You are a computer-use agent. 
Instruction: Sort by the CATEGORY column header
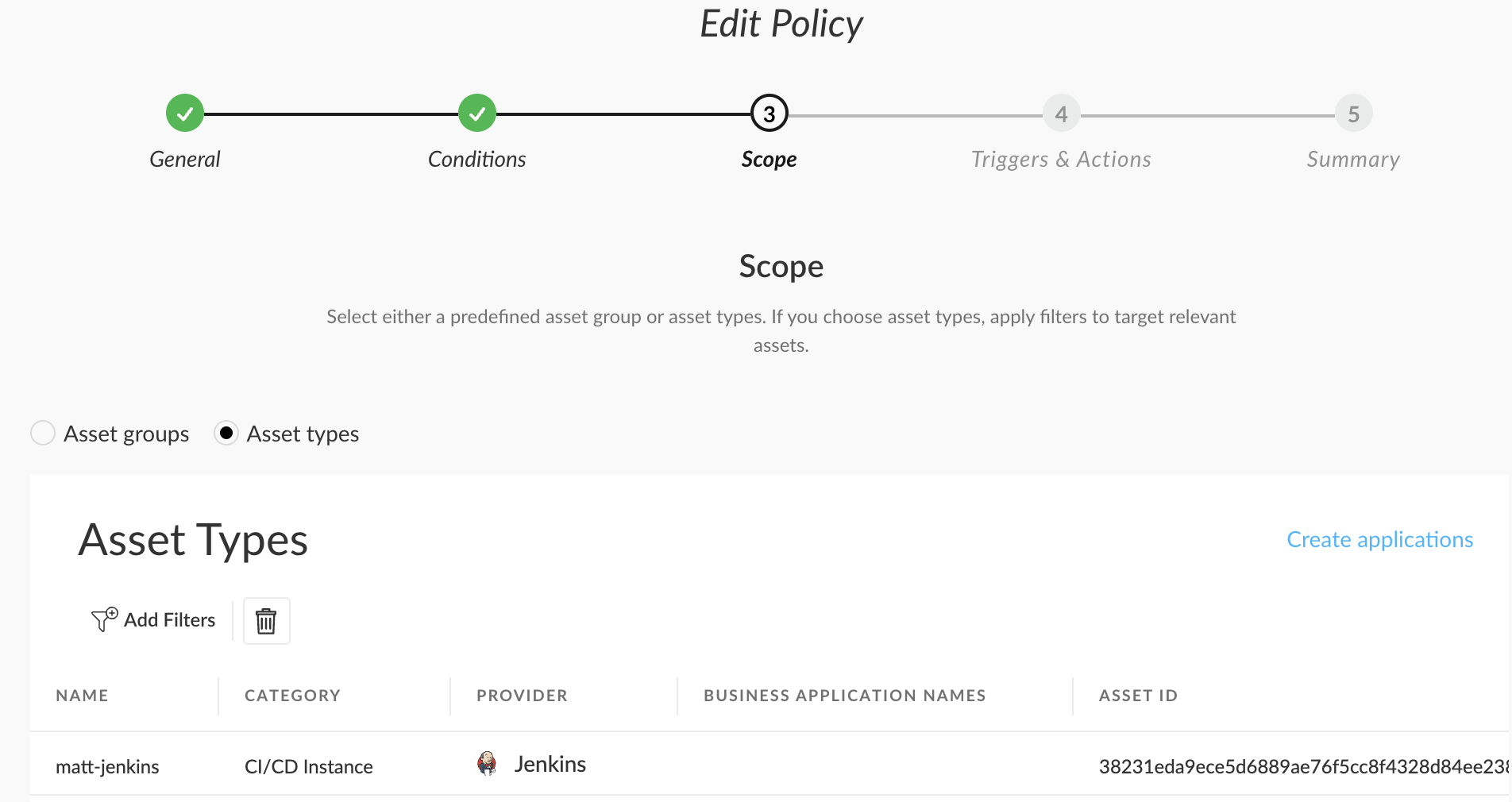[292, 696]
